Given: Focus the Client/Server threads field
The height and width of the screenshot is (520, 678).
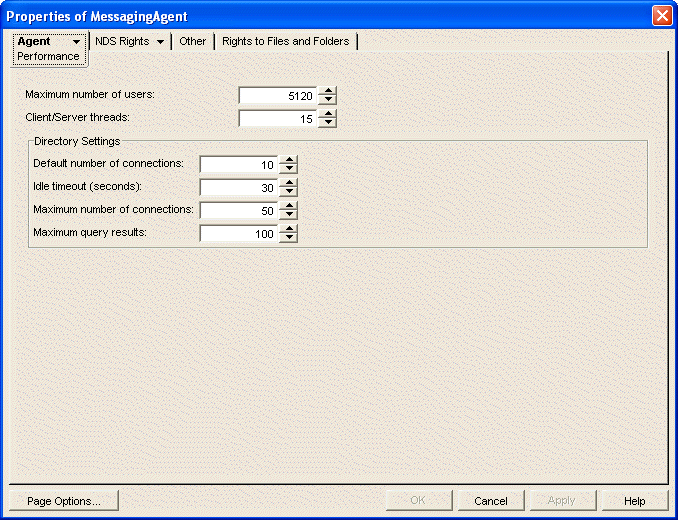Looking at the screenshot, I should pyautogui.click(x=278, y=119).
